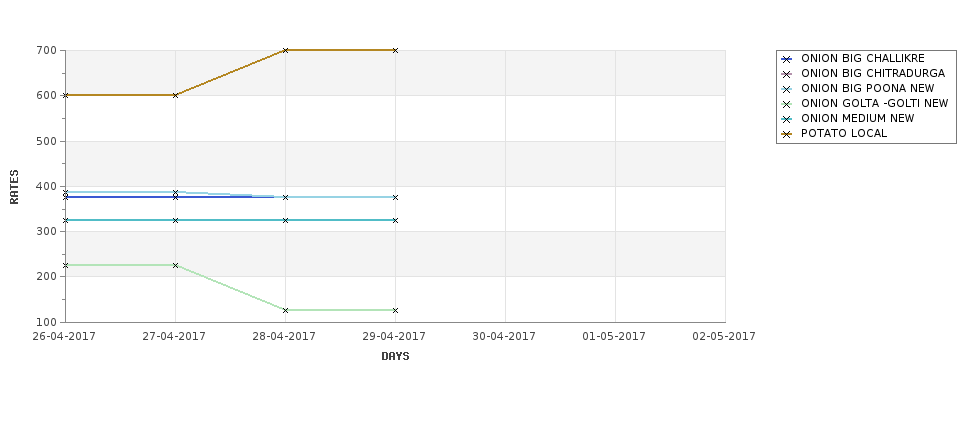Click ONION GOLTA point near 125 on 28-04-2017
Viewport: 975px width, 429px height.
(x=285, y=310)
